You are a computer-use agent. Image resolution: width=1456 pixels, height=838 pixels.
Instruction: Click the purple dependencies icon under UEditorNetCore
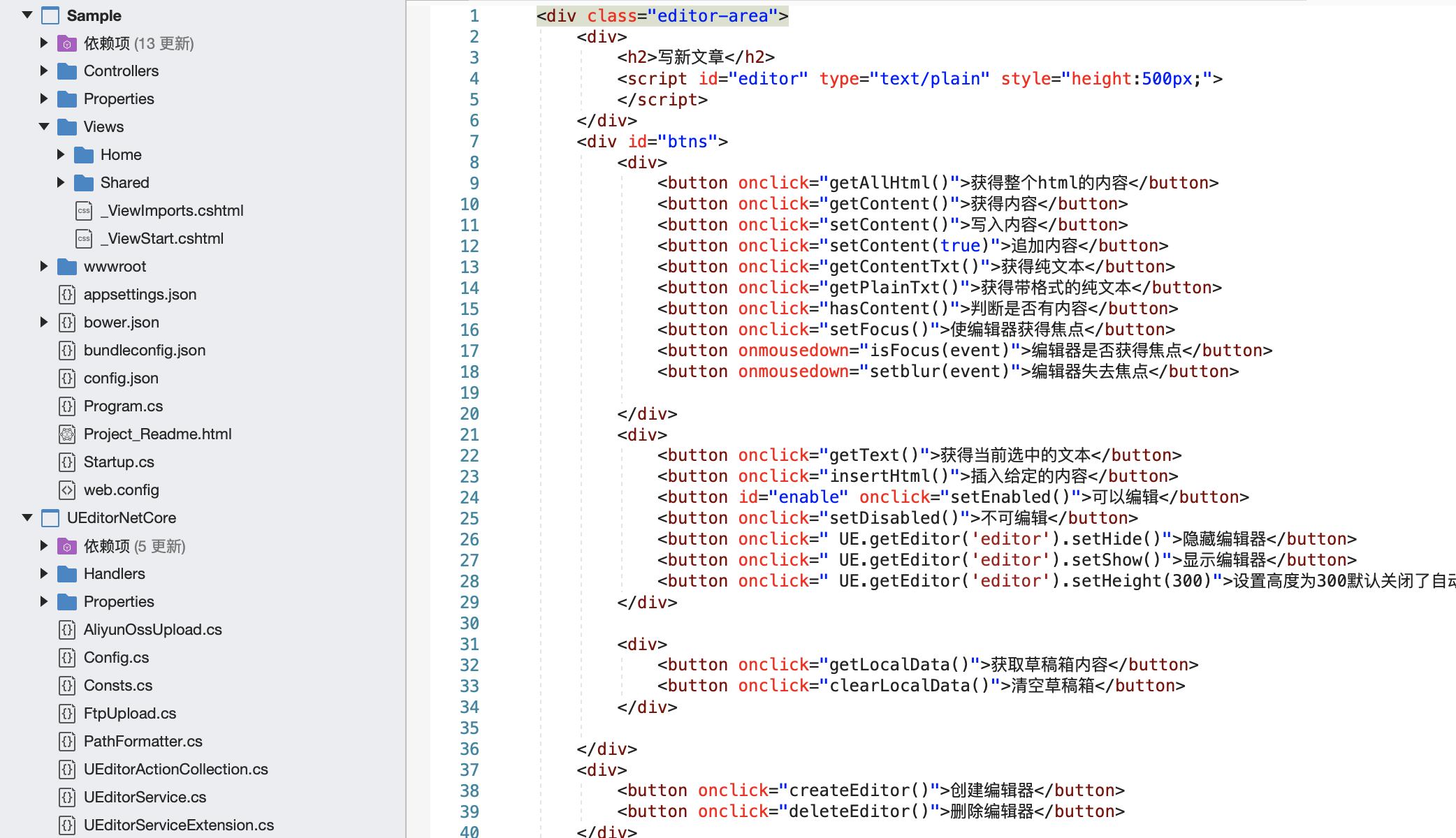[67, 546]
